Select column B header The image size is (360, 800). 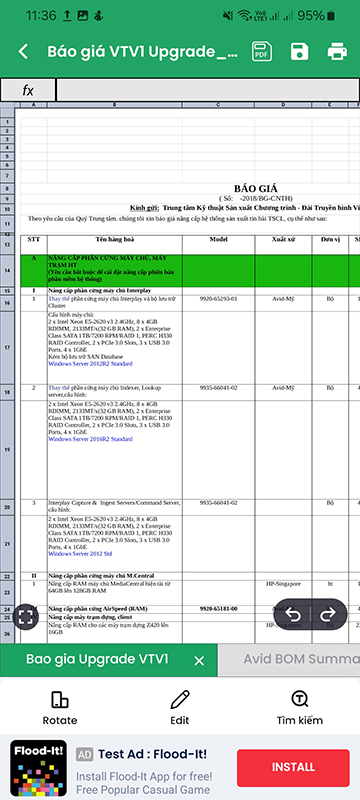point(115,105)
